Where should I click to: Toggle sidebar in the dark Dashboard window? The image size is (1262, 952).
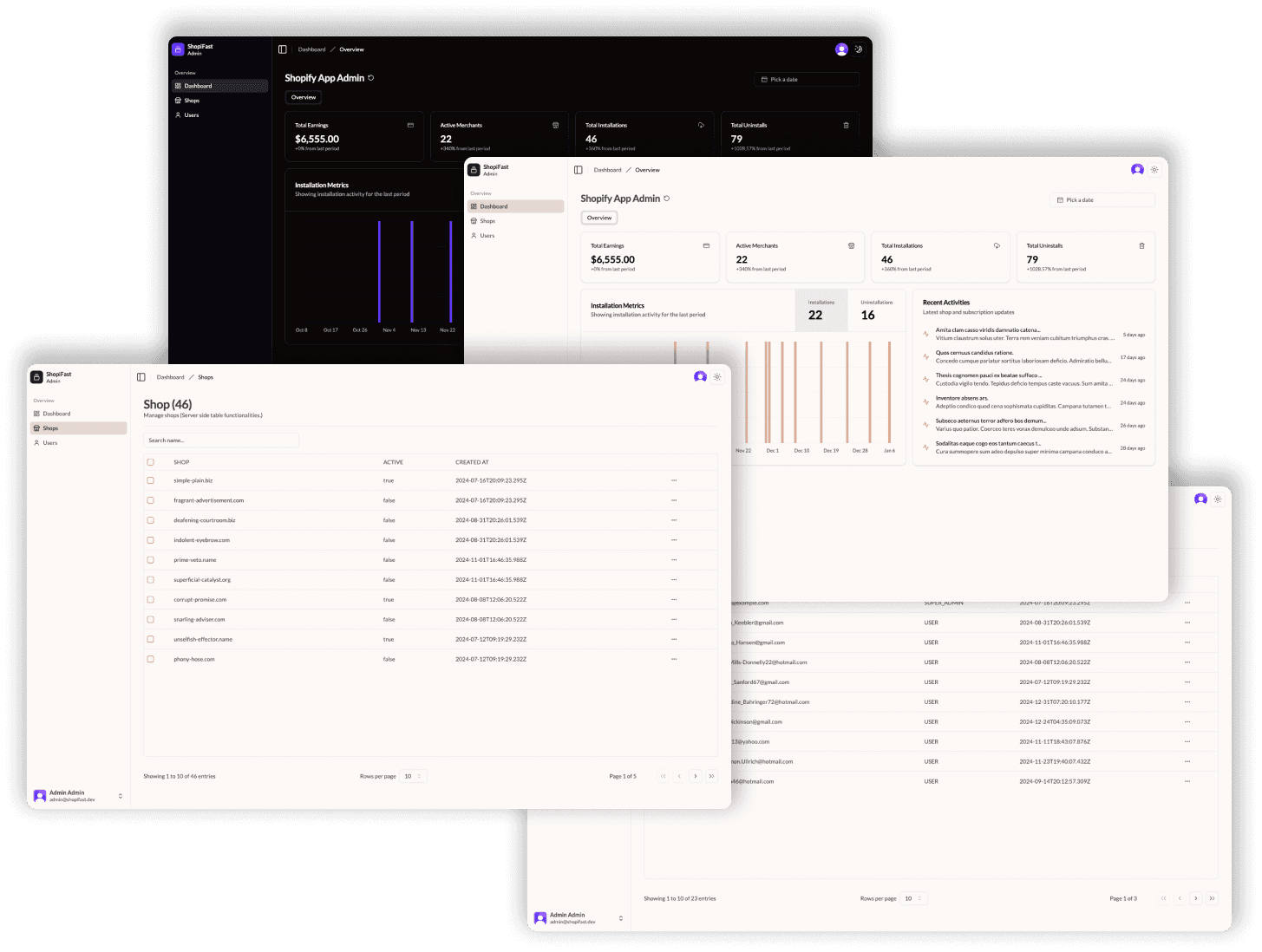283,49
